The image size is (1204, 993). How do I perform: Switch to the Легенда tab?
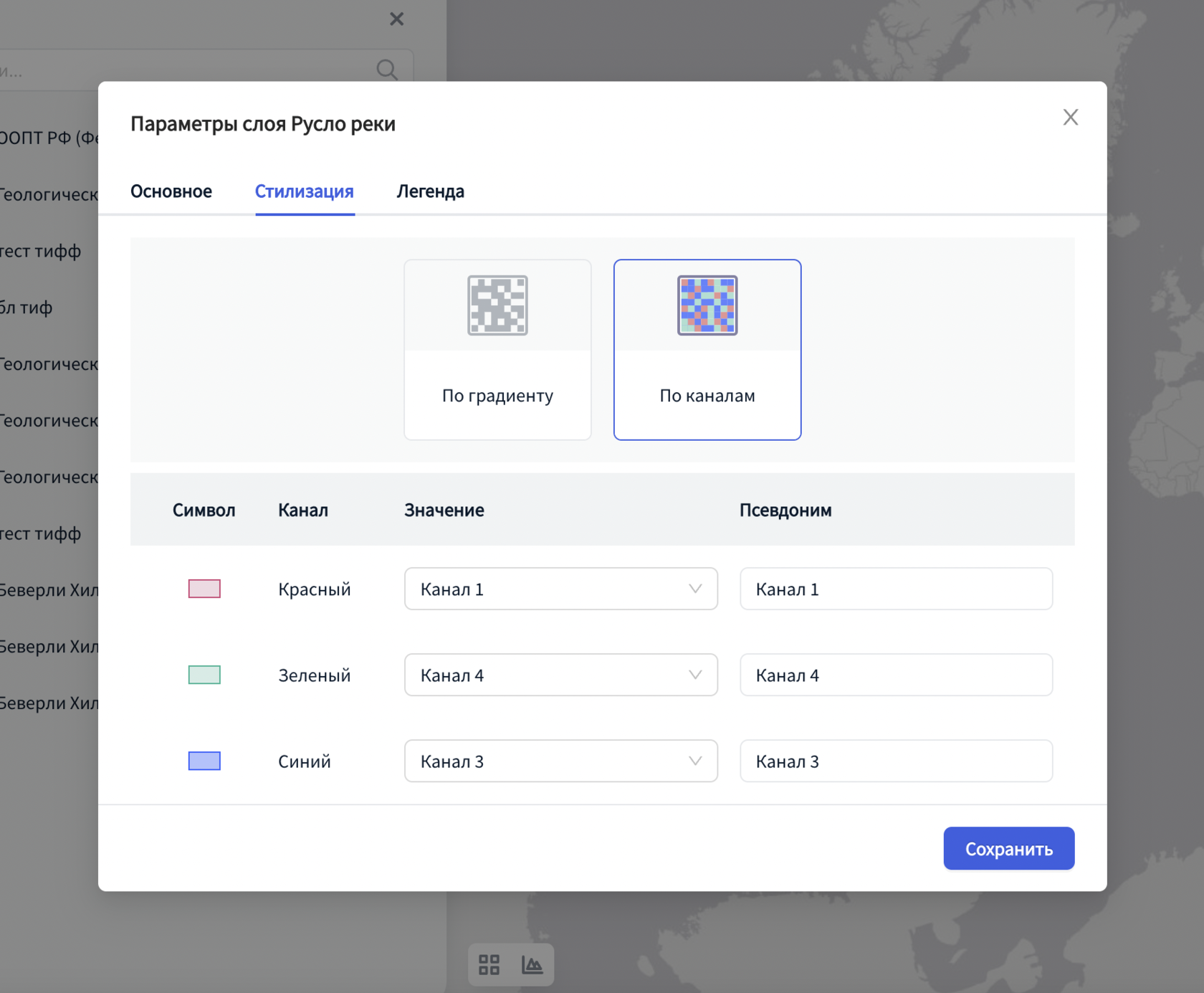pyautogui.click(x=430, y=191)
